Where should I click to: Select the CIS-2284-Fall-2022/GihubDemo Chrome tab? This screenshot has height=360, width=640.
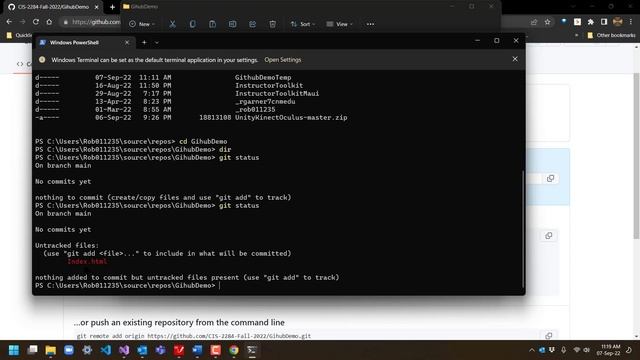coord(53,7)
